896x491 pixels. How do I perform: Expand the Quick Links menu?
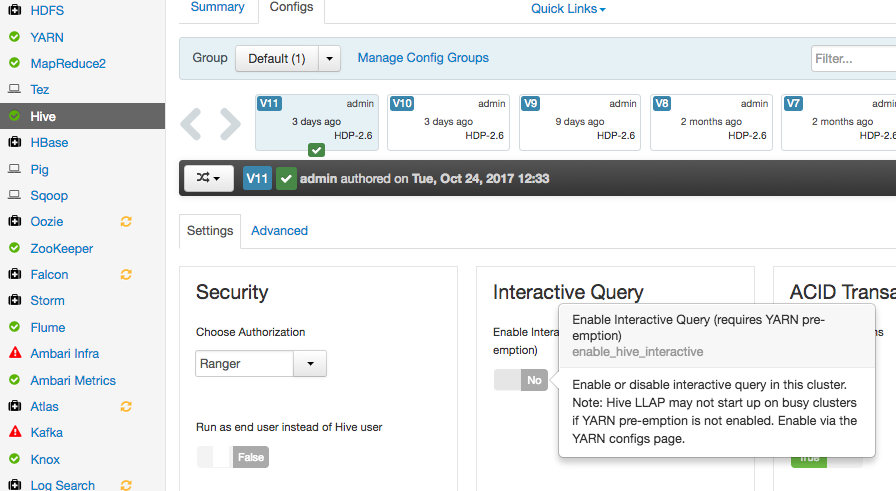tap(568, 9)
